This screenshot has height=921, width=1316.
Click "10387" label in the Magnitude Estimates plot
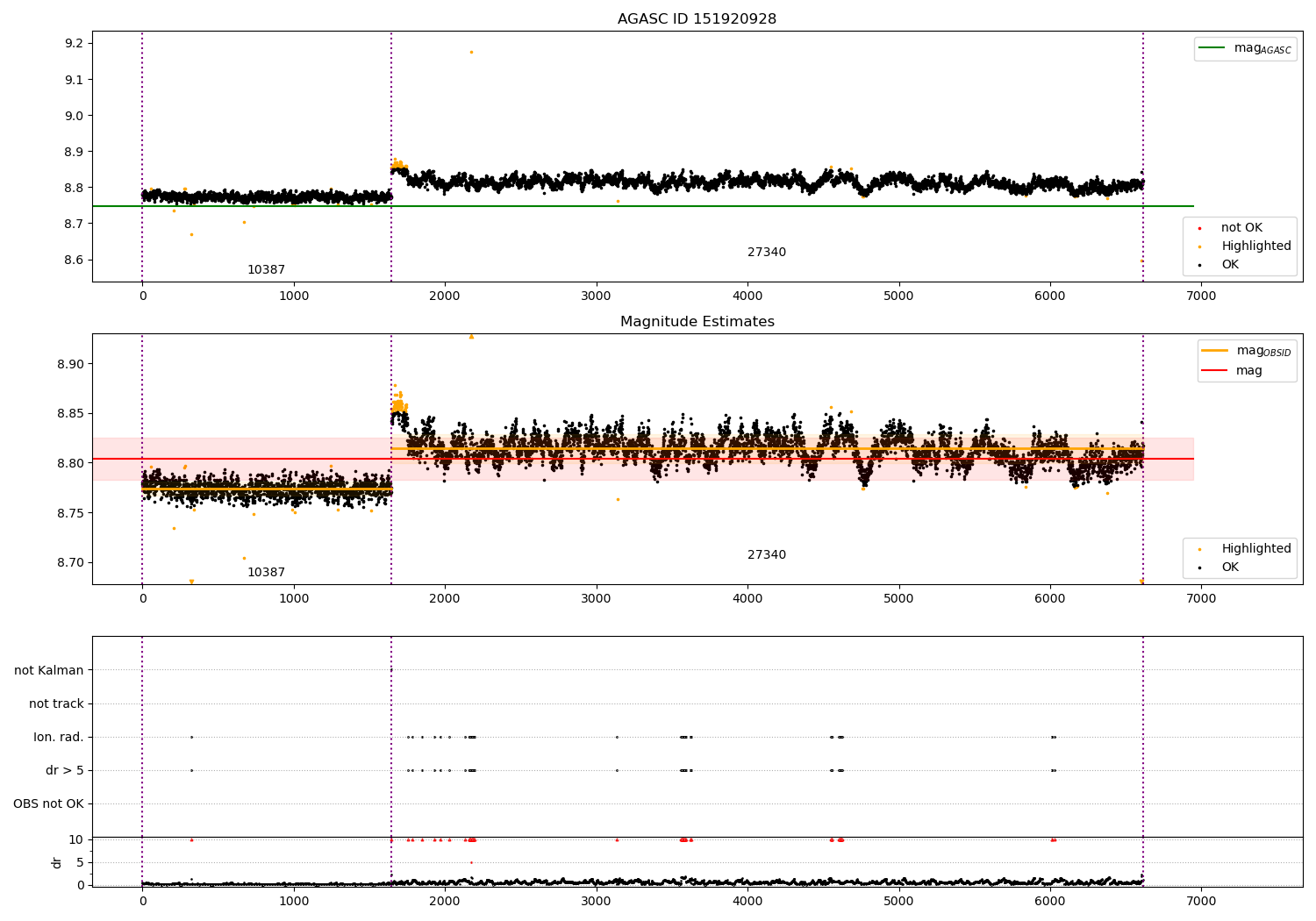pos(266,573)
